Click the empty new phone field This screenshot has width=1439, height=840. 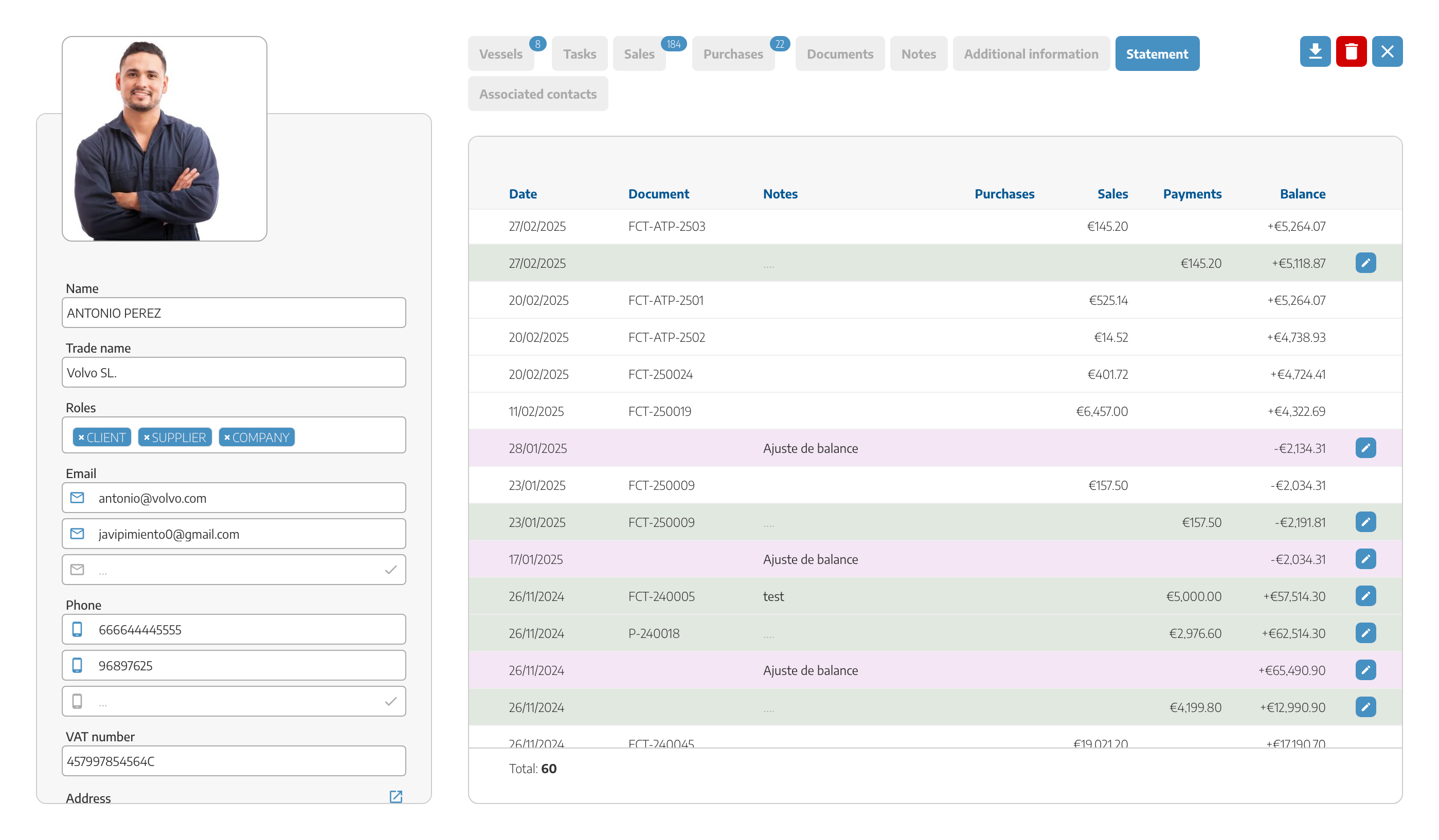tap(233, 701)
